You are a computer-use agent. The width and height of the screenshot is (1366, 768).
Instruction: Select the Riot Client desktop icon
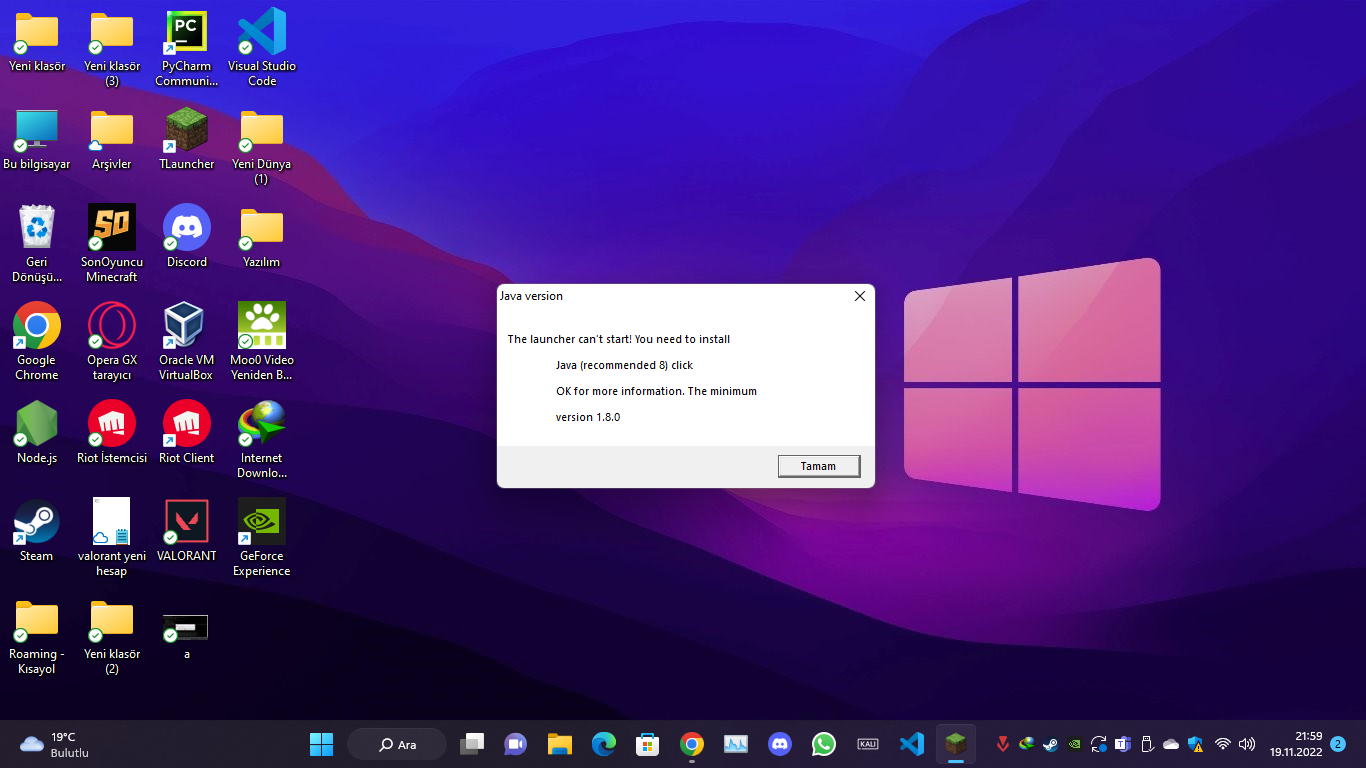[x=187, y=432]
